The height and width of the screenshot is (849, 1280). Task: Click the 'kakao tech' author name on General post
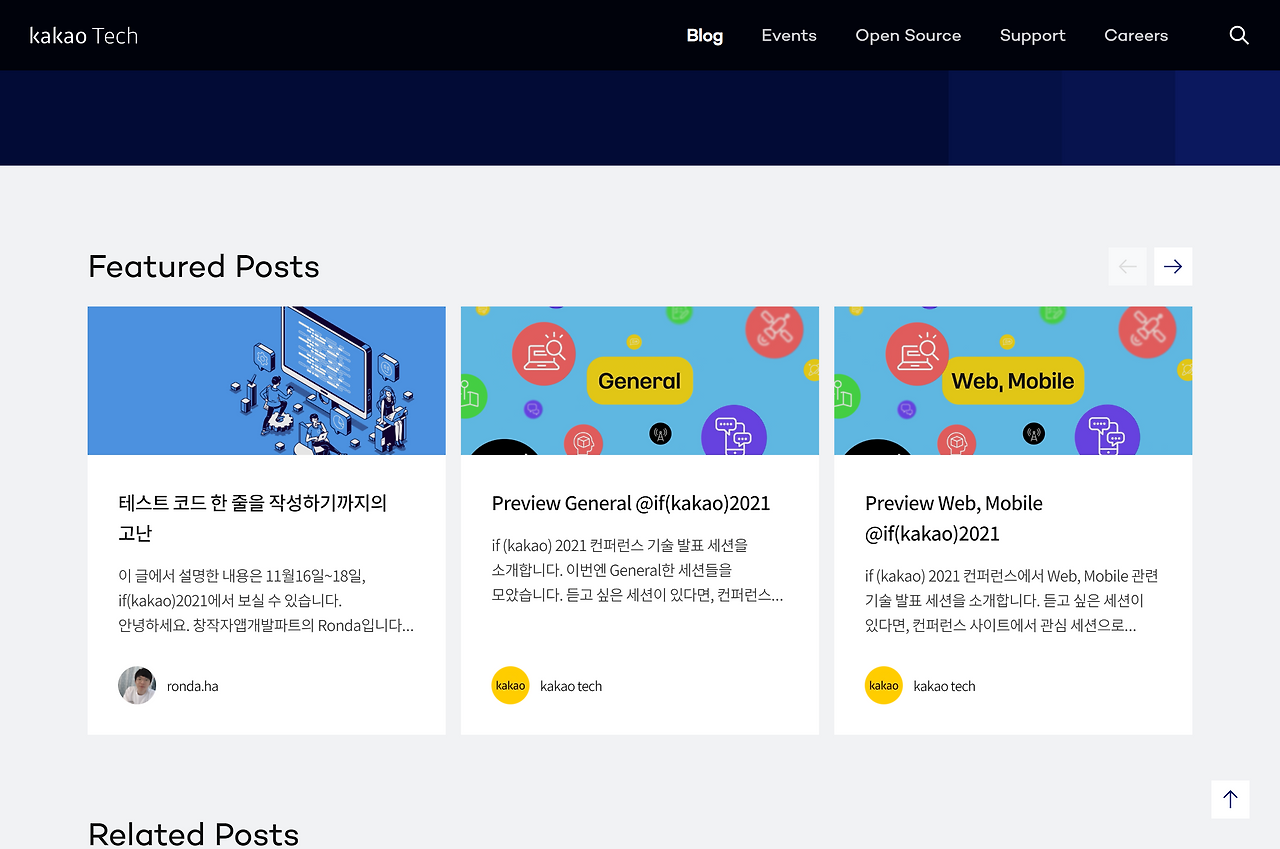(x=571, y=685)
